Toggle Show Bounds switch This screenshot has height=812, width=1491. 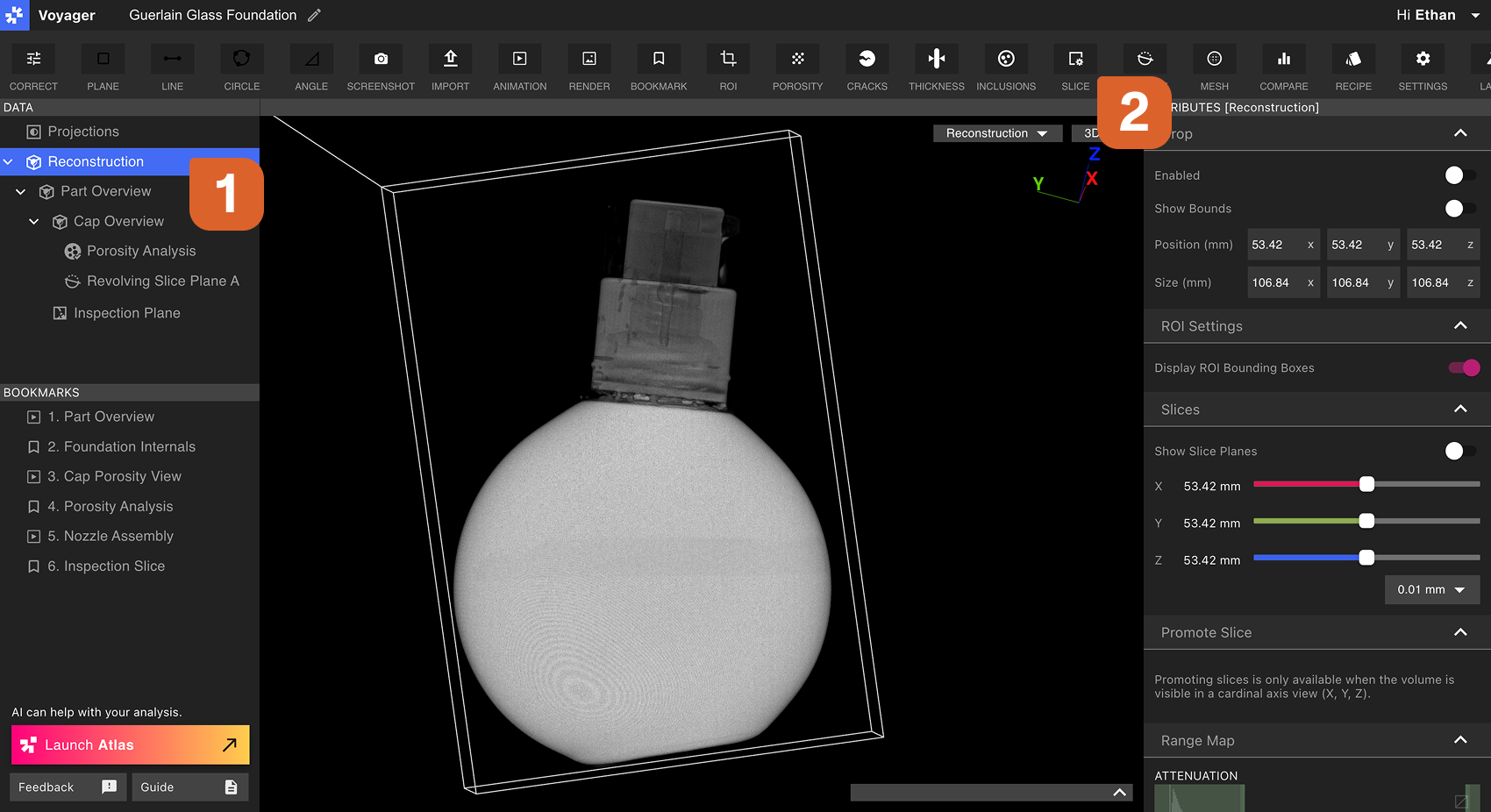click(x=1460, y=209)
